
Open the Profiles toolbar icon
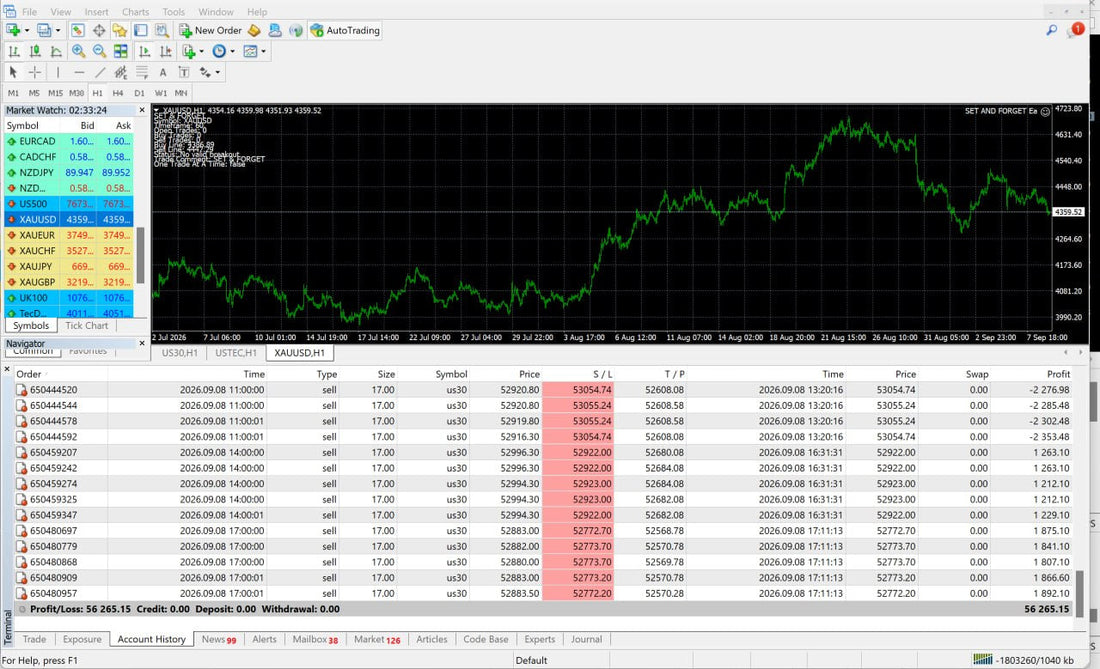click(x=44, y=30)
